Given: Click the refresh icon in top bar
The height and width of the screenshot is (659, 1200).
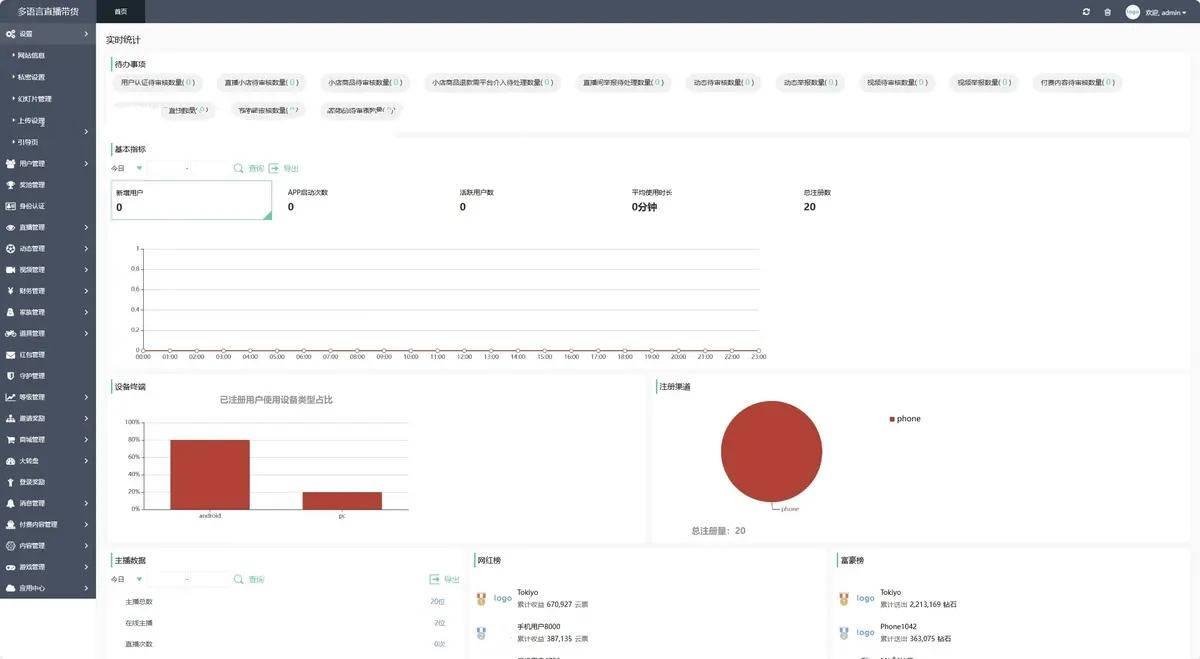Looking at the screenshot, I should [x=1086, y=12].
